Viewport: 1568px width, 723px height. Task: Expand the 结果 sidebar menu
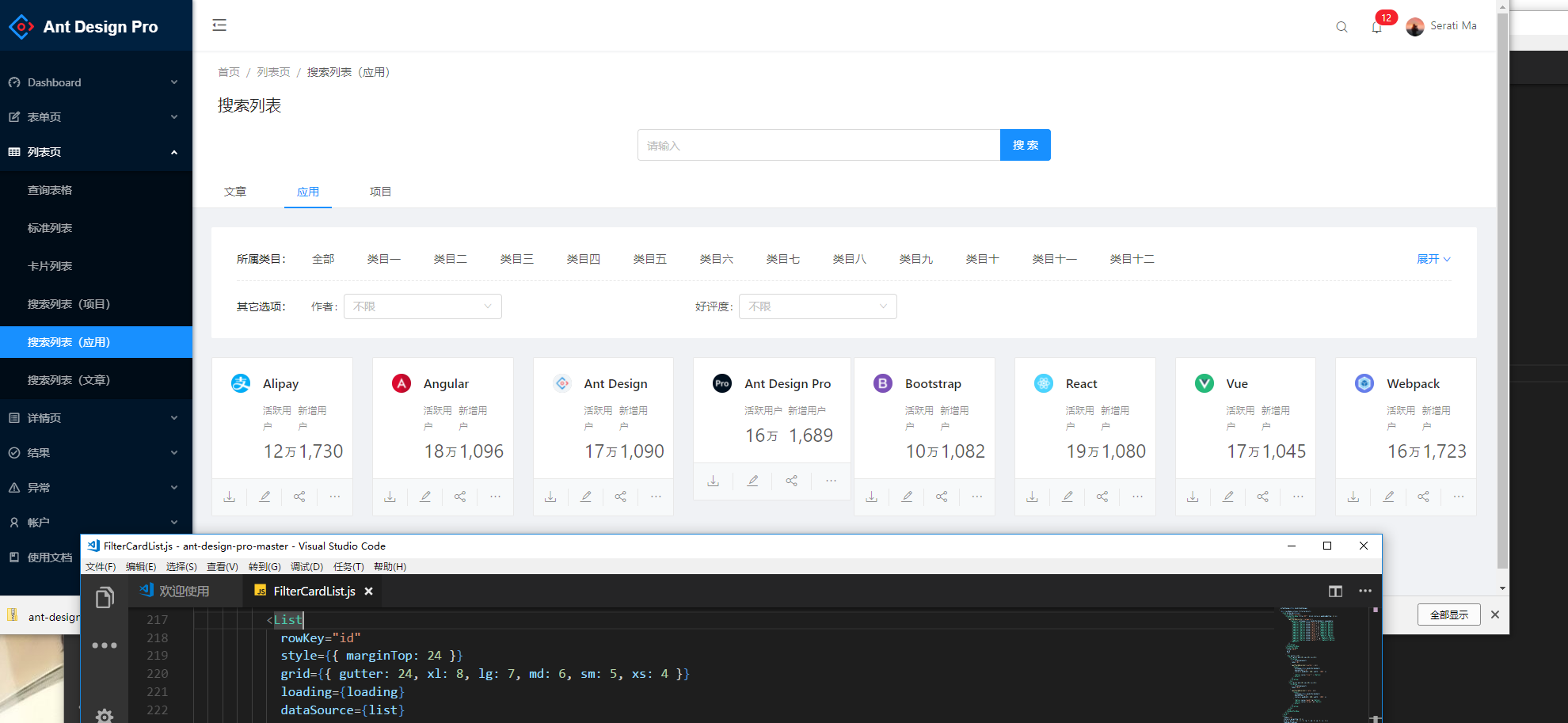coord(96,453)
